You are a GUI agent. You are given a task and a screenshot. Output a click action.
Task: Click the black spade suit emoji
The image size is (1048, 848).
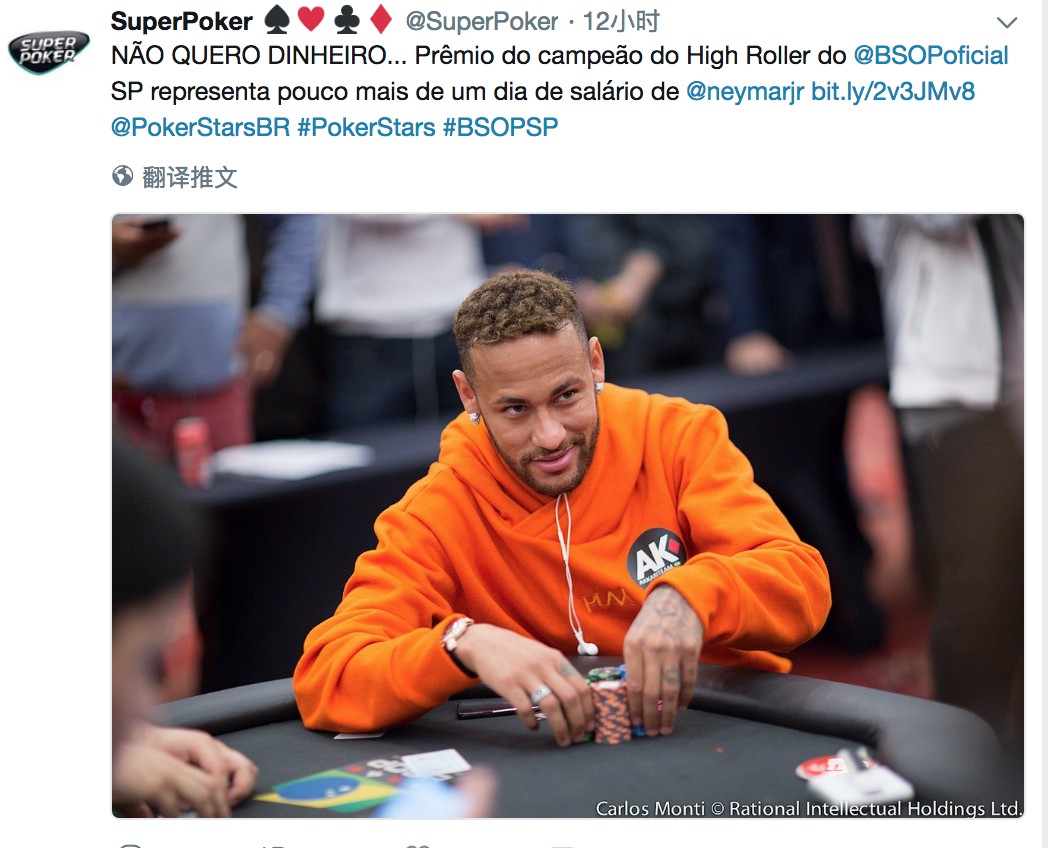277,21
